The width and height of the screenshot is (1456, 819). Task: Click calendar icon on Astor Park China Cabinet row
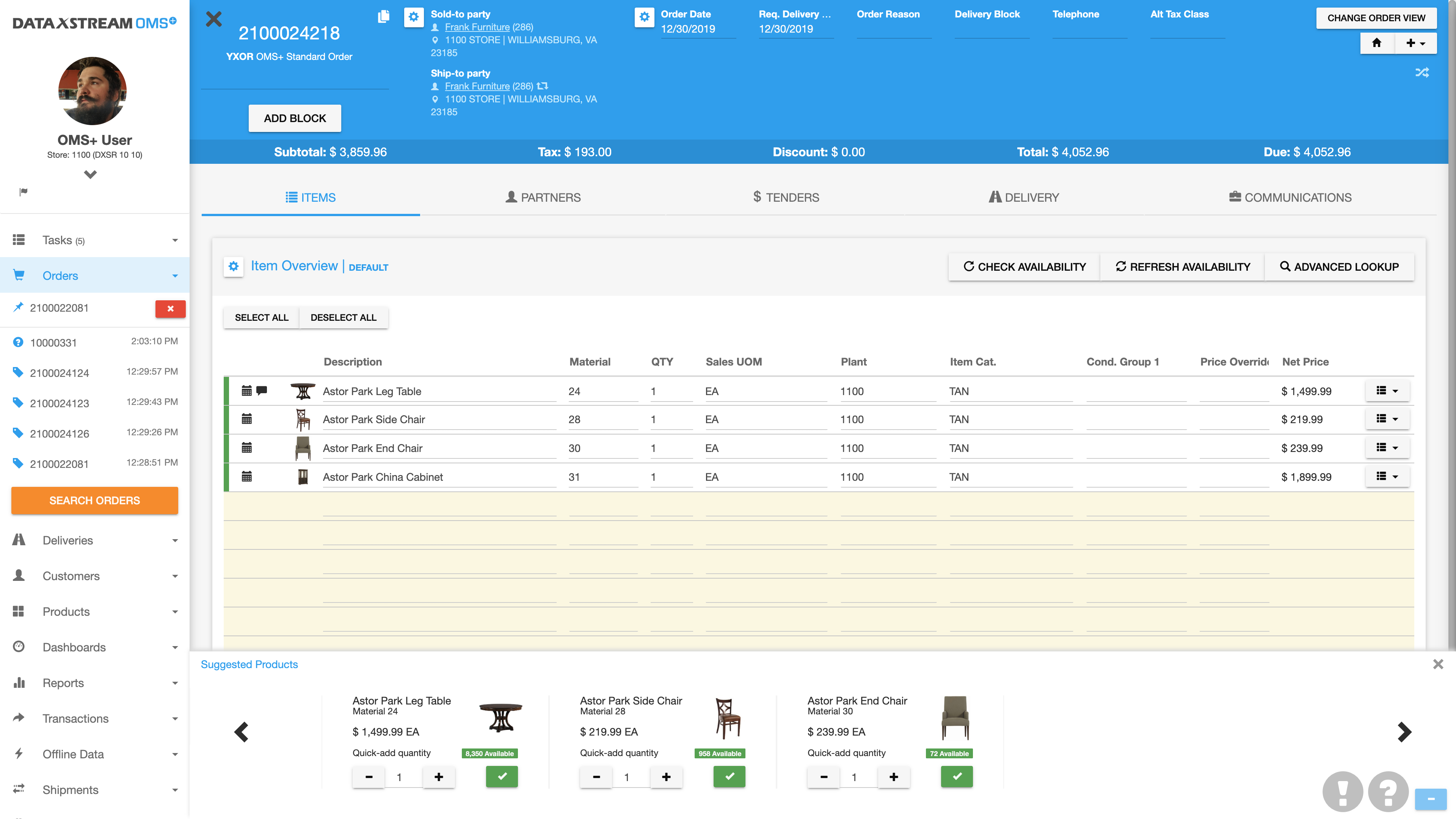(x=246, y=477)
